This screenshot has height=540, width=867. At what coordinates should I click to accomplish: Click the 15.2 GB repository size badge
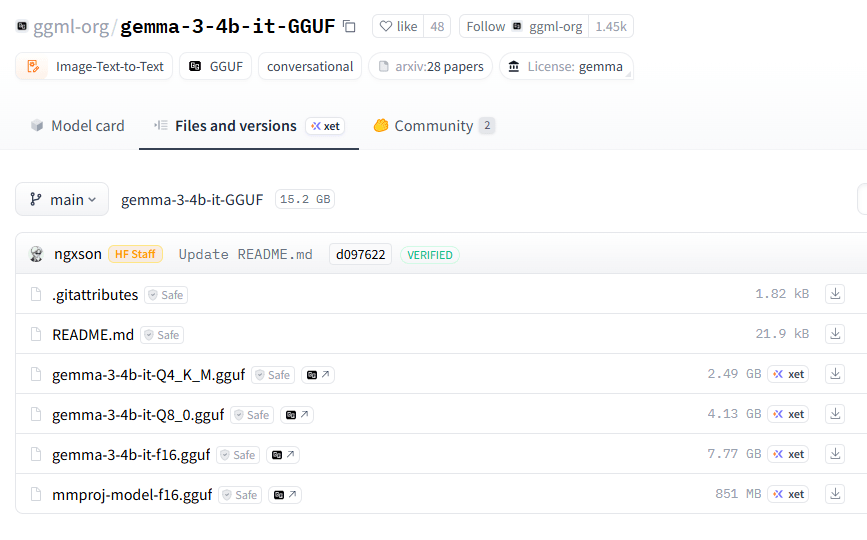coord(305,199)
